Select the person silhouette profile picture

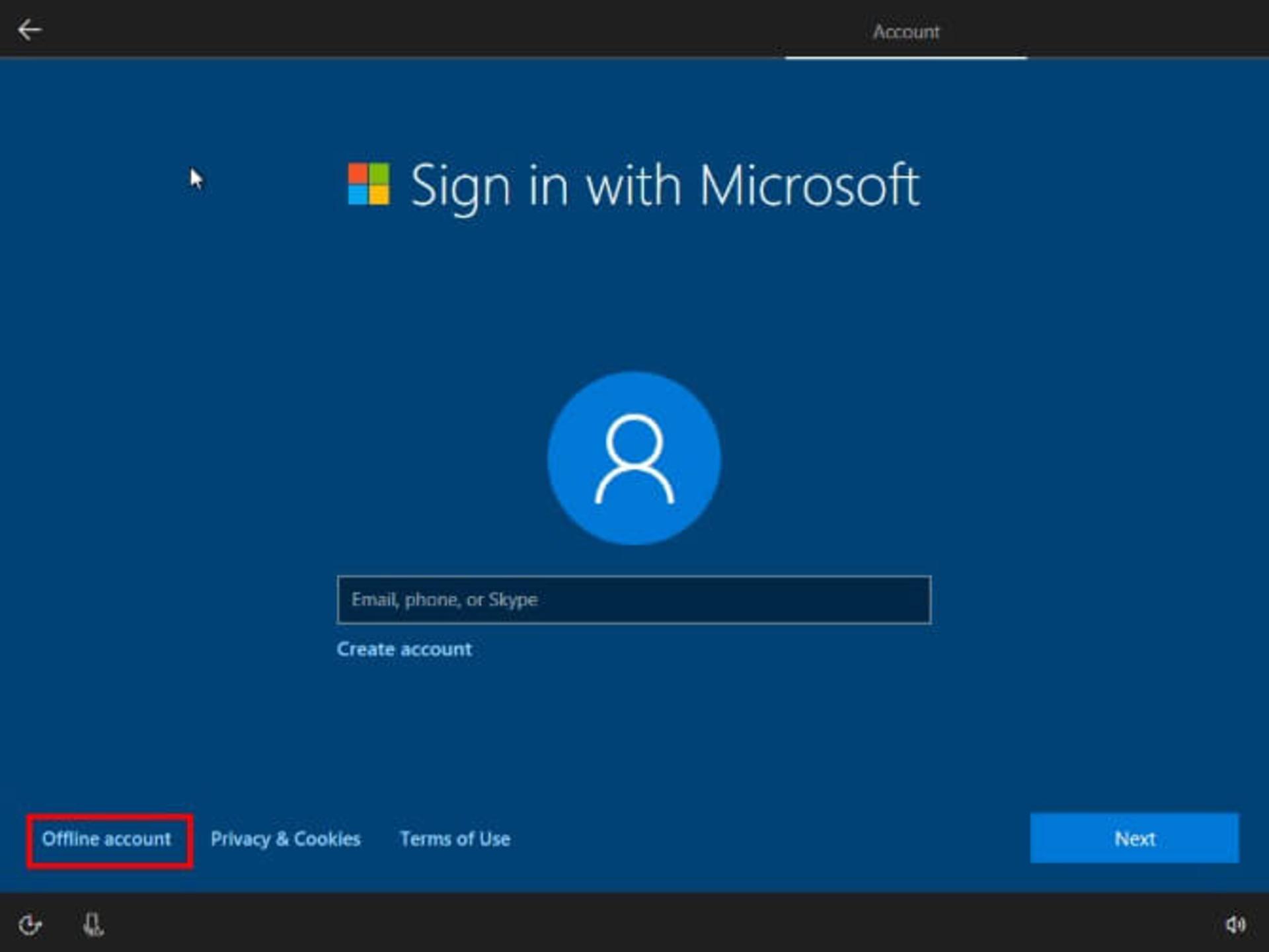(x=634, y=458)
